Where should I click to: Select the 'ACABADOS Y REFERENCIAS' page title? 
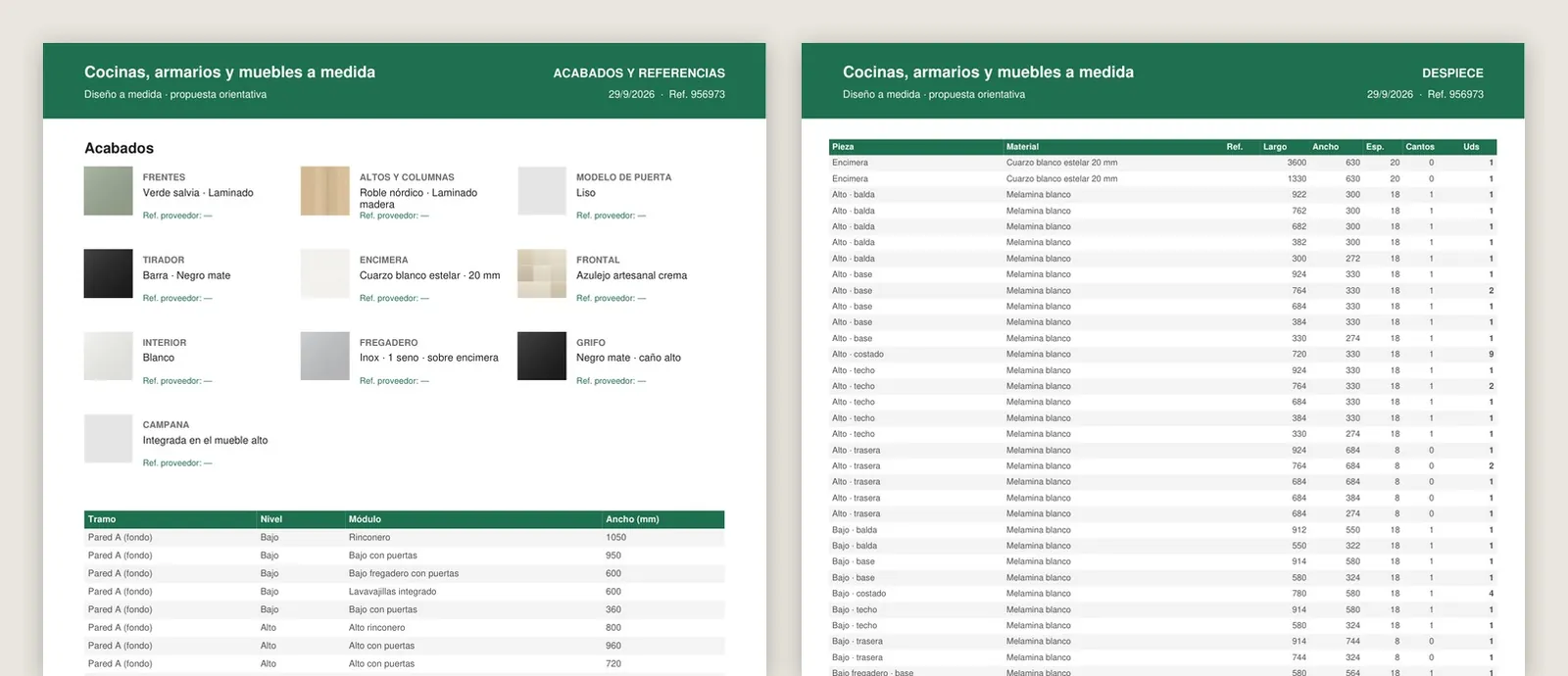[639, 73]
